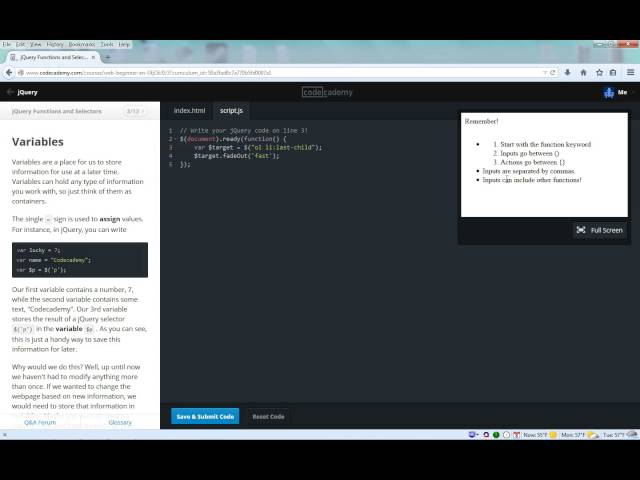The image size is (640, 480).
Task: Click 'Inputs go between ()' list item
Action: pos(530,153)
